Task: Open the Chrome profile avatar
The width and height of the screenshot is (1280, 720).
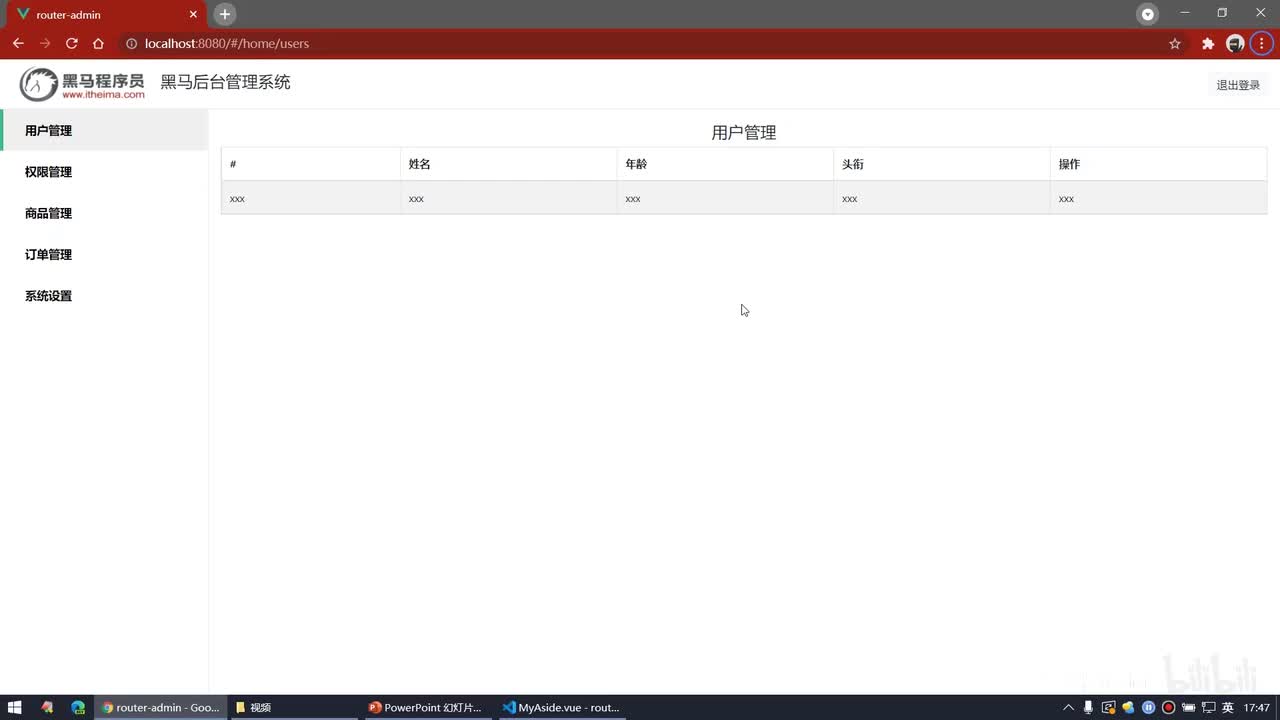Action: pyautogui.click(x=1236, y=43)
